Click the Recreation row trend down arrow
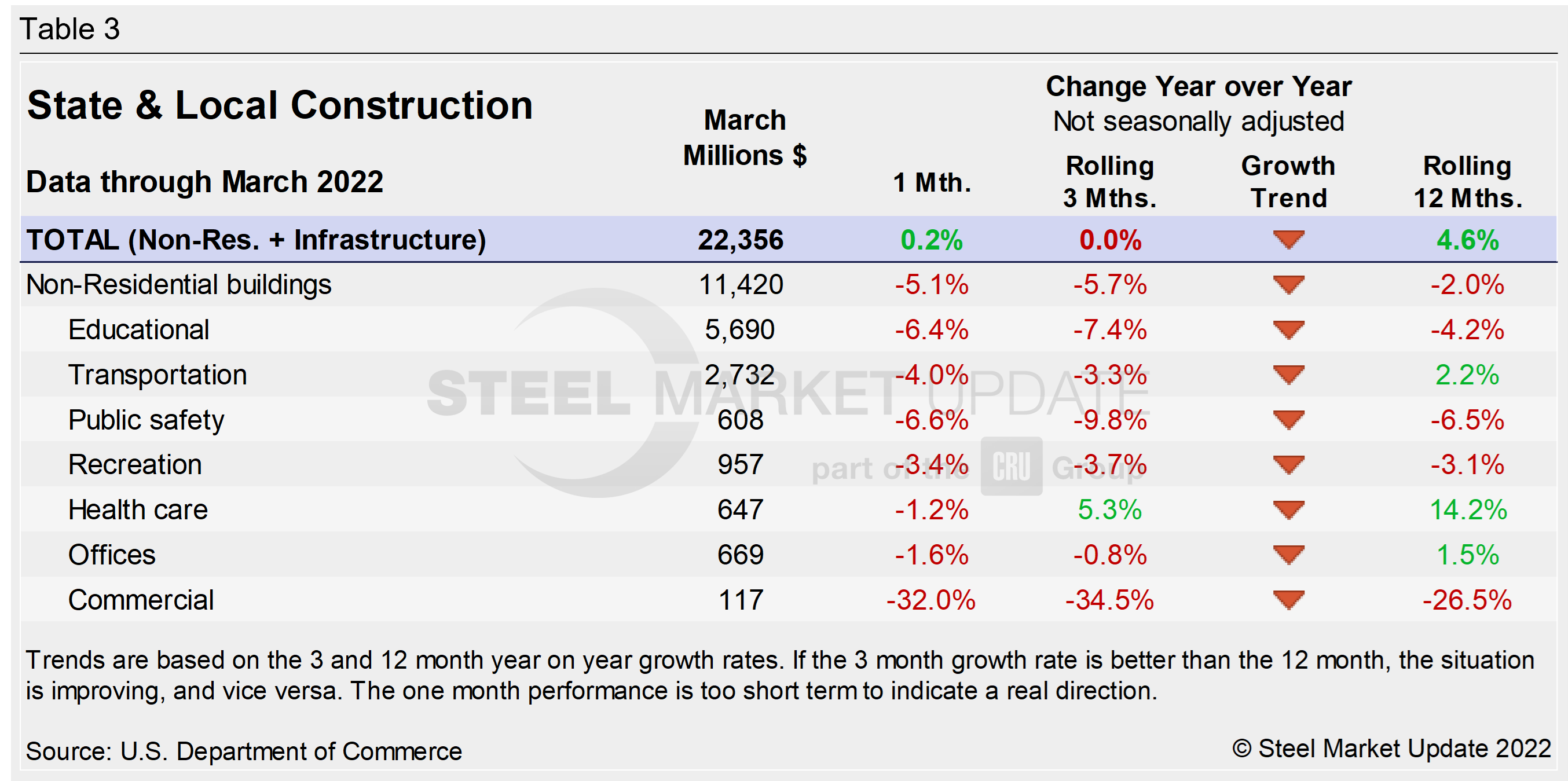1568x781 pixels. 1288,464
